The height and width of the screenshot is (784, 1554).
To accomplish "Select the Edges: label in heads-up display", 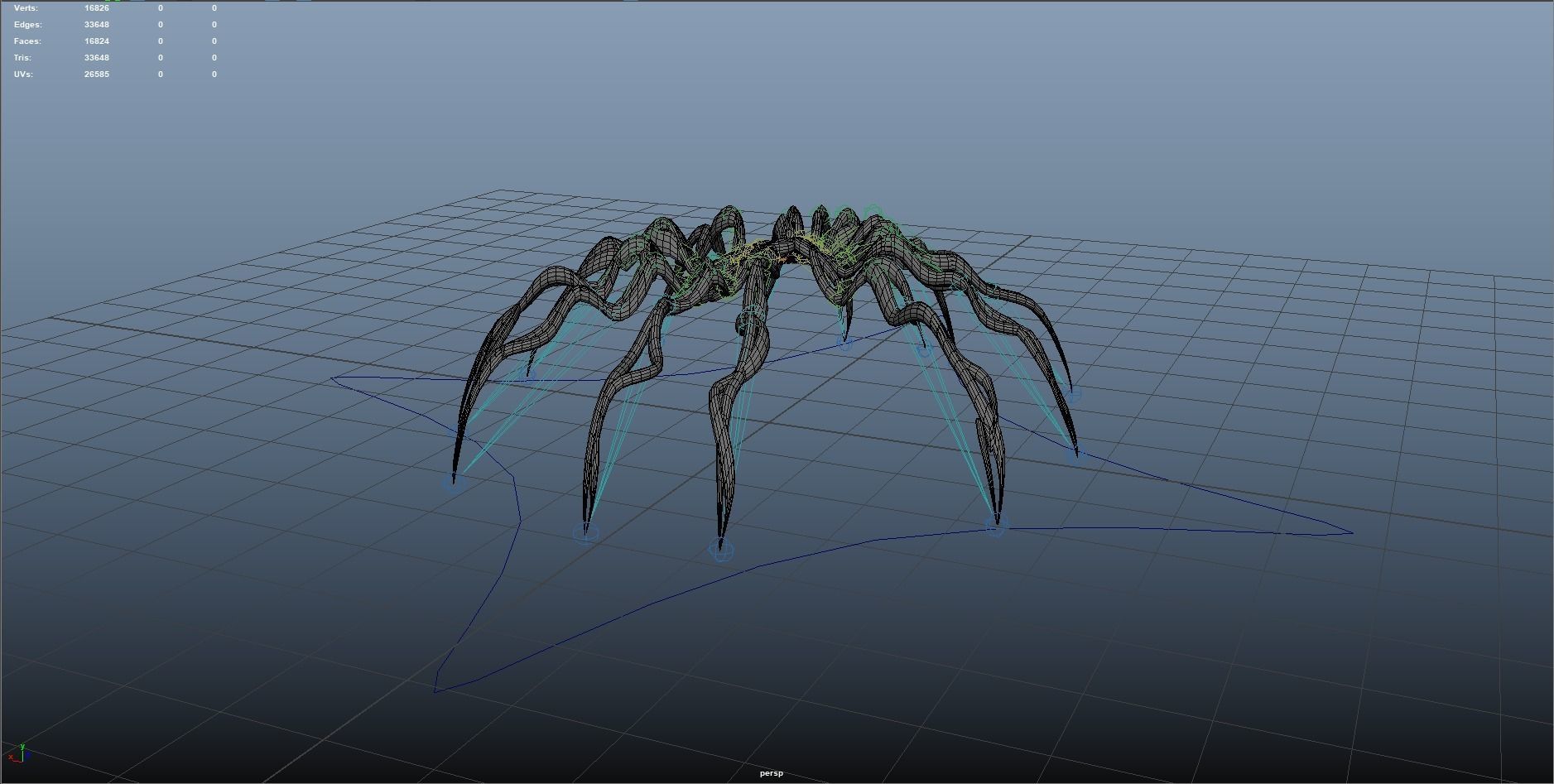I will (x=27, y=25).
